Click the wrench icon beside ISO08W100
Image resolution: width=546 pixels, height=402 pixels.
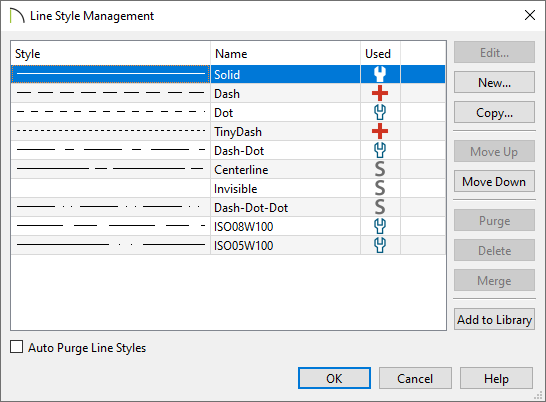pos(380,226)
